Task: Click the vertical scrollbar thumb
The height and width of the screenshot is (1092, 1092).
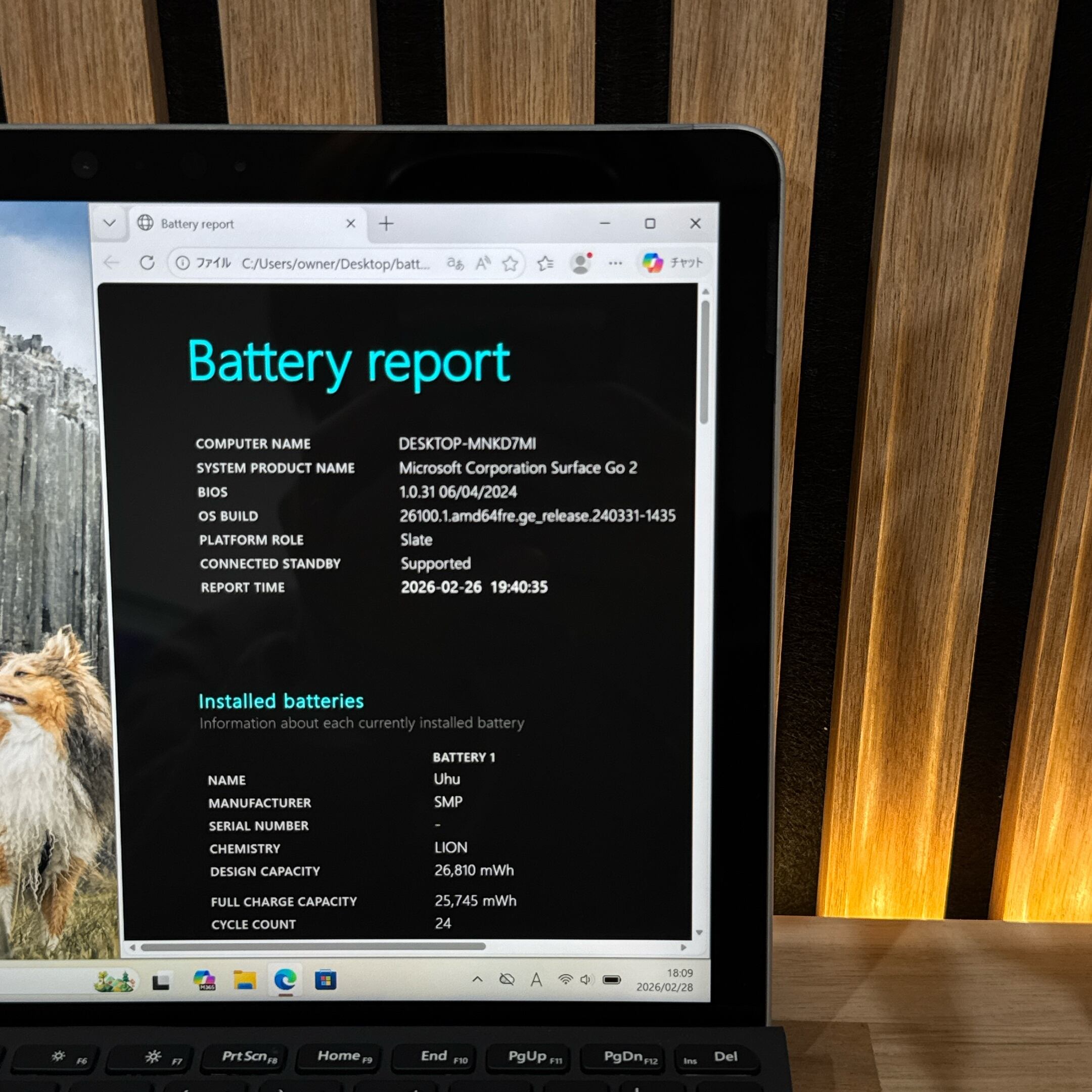Action: 704,362
